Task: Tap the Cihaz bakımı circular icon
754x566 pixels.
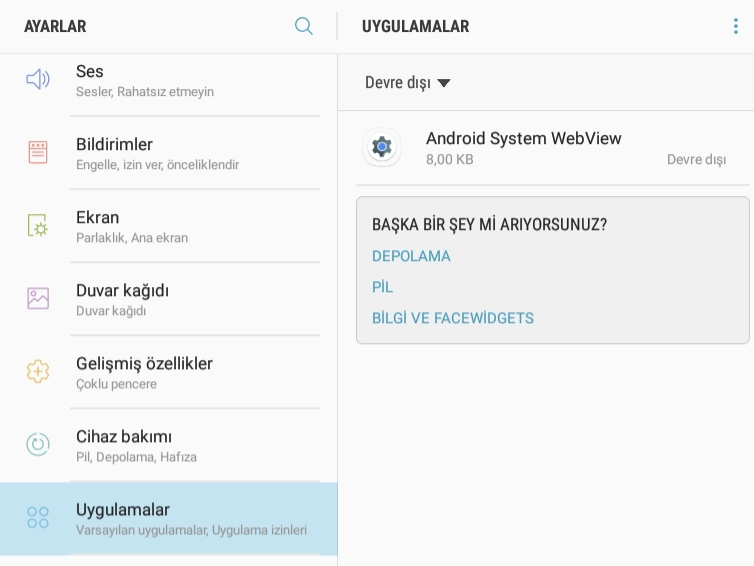Action: pos(38,444)
